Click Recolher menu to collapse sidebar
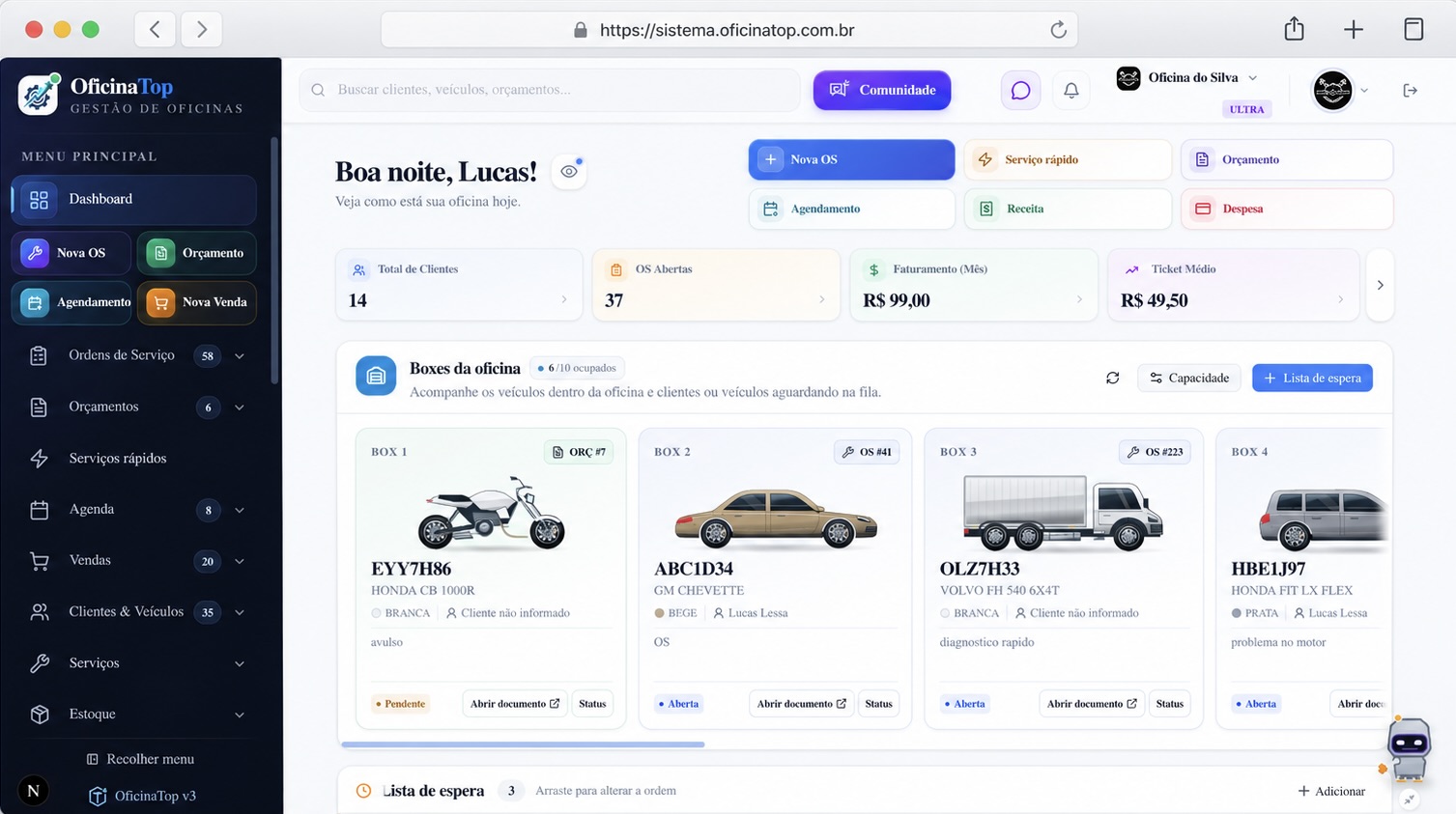Viewport: 1456px width, 814px height. point(141,759)
